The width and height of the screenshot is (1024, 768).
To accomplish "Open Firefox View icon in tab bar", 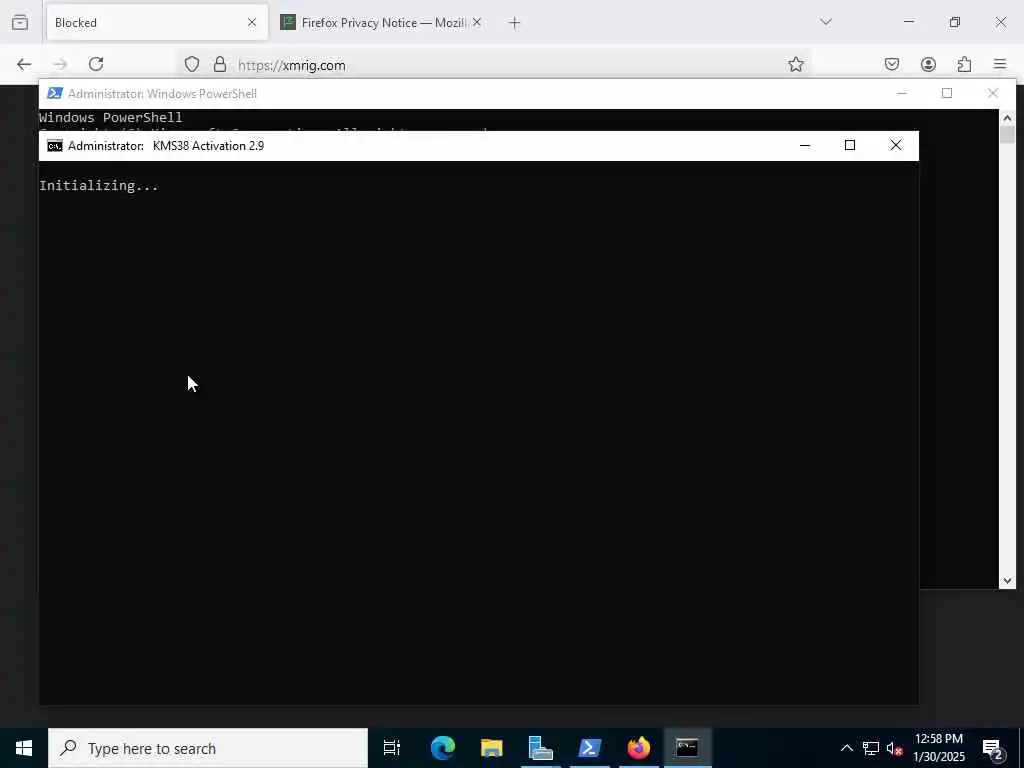I will click(20, 22).
